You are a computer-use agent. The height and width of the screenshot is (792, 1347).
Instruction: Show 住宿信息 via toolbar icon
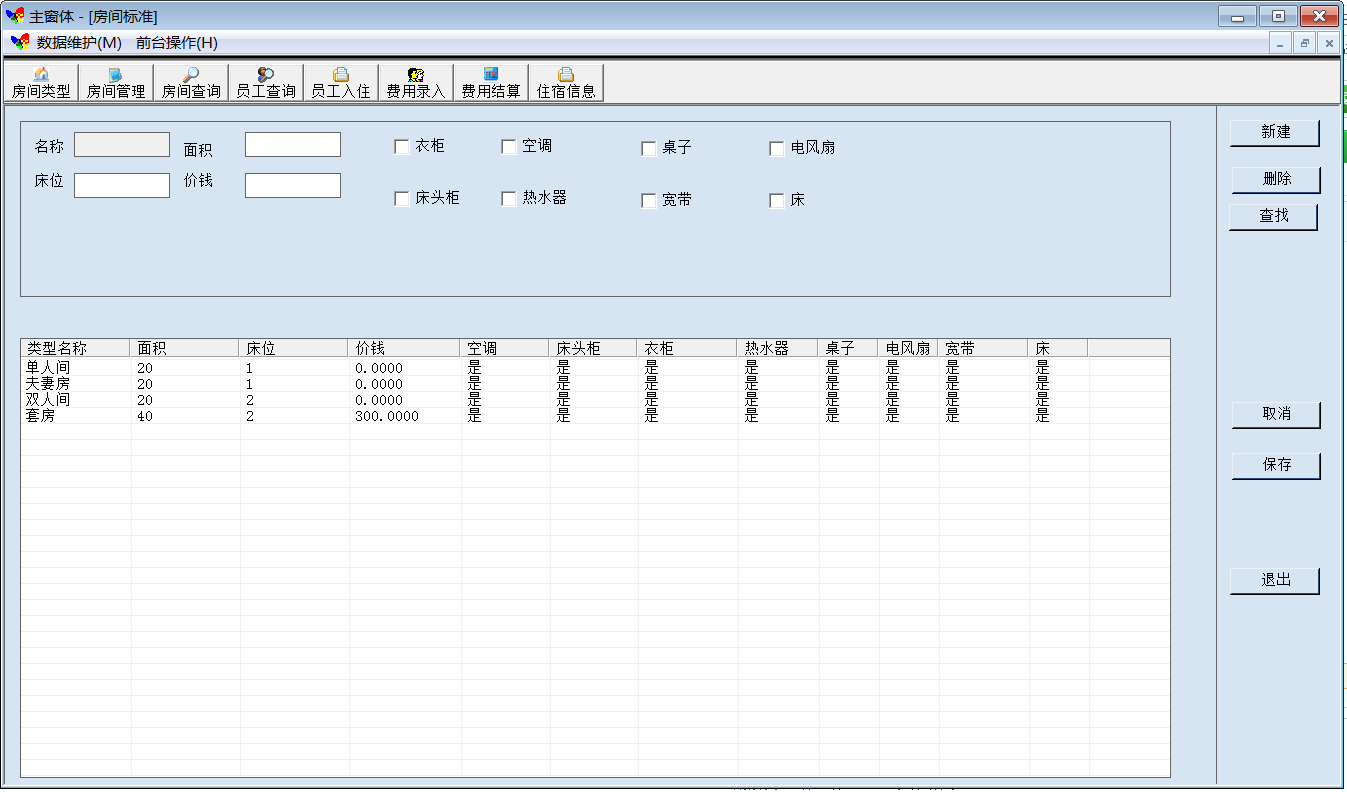[566, 83]
